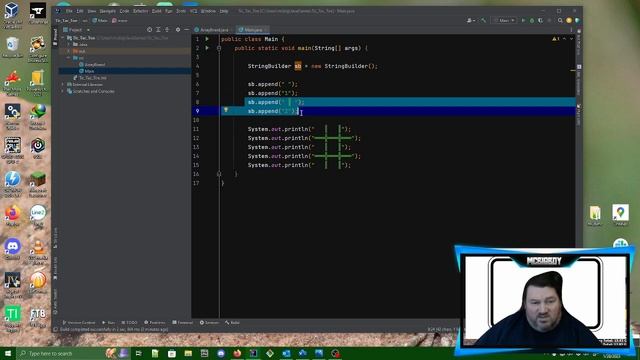Open the Tools menu
640x360 pixels.
(x=181, y=11)
